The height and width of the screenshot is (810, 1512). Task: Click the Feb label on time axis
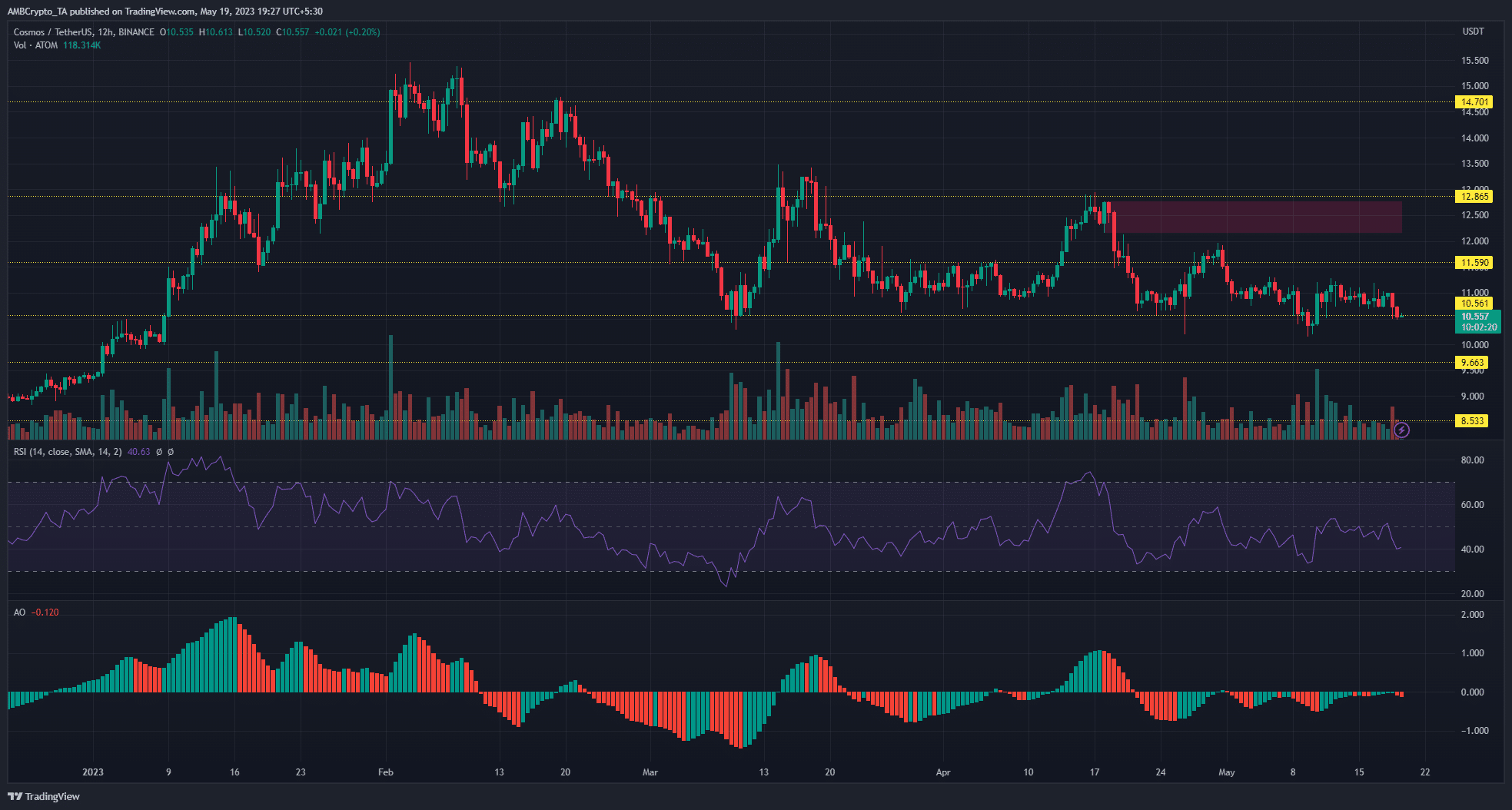pyautogui.click(x=386, y=772)
